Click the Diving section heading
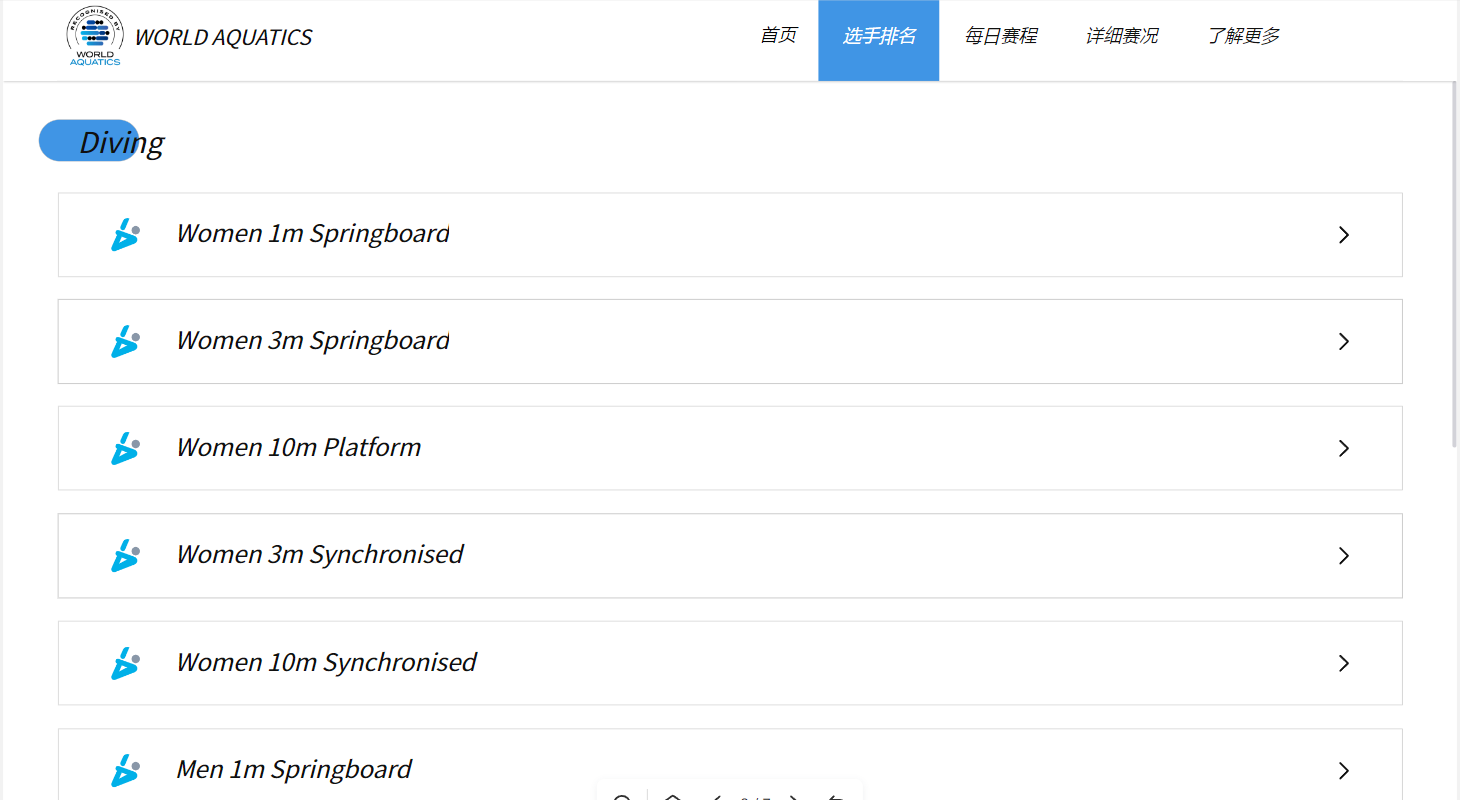Viewport: 1460px width, 800px height. click(121, 142)
